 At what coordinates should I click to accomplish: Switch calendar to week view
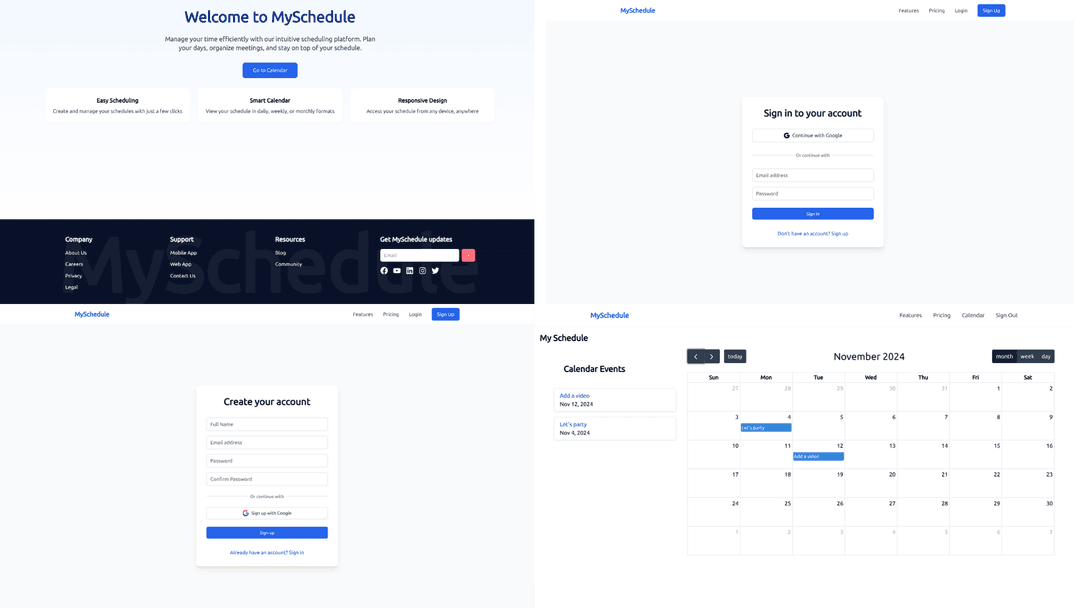click(x=1025, y=356)
